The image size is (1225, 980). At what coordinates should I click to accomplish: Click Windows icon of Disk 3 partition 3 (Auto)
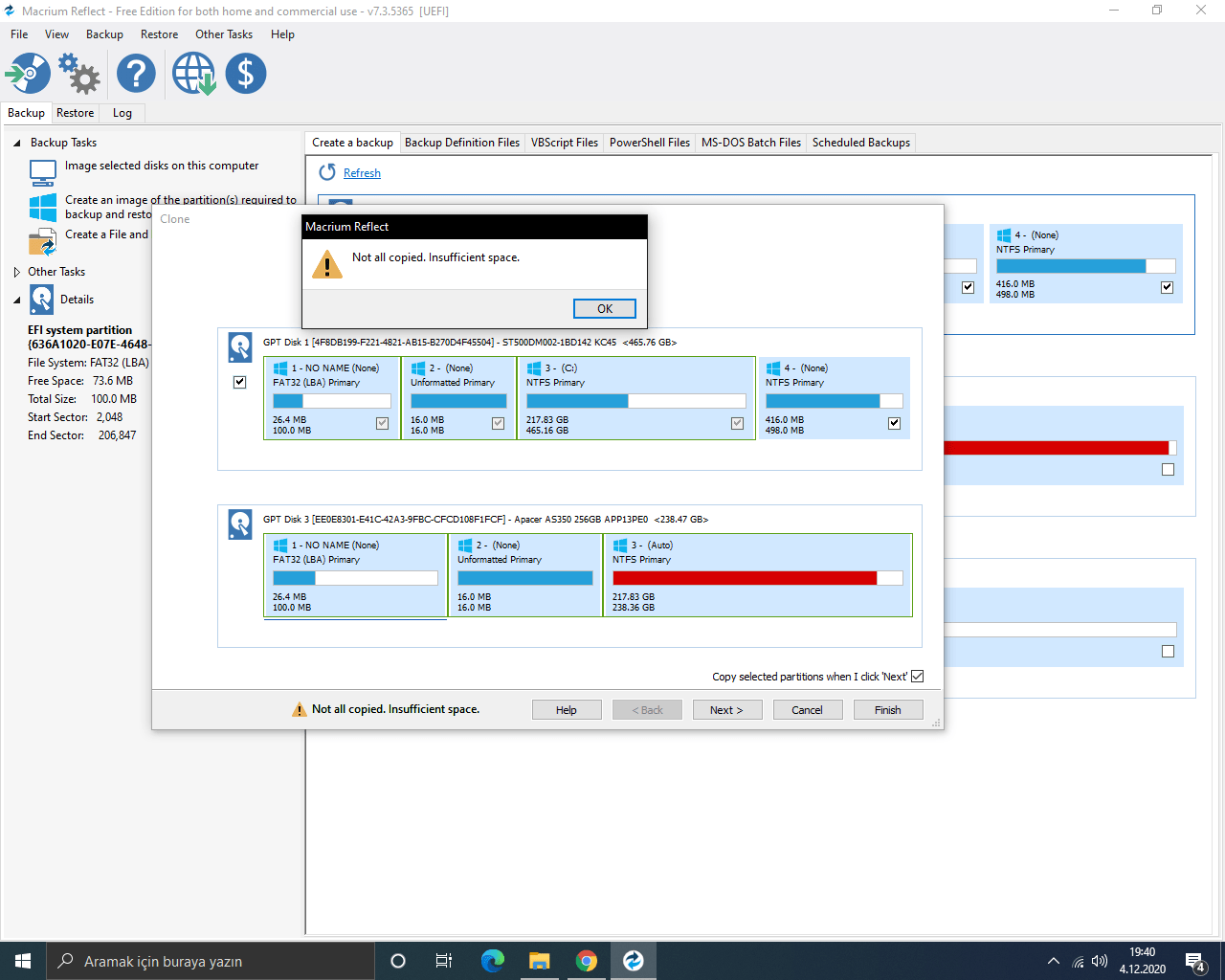pyautogui.click(x=620, y=546)
